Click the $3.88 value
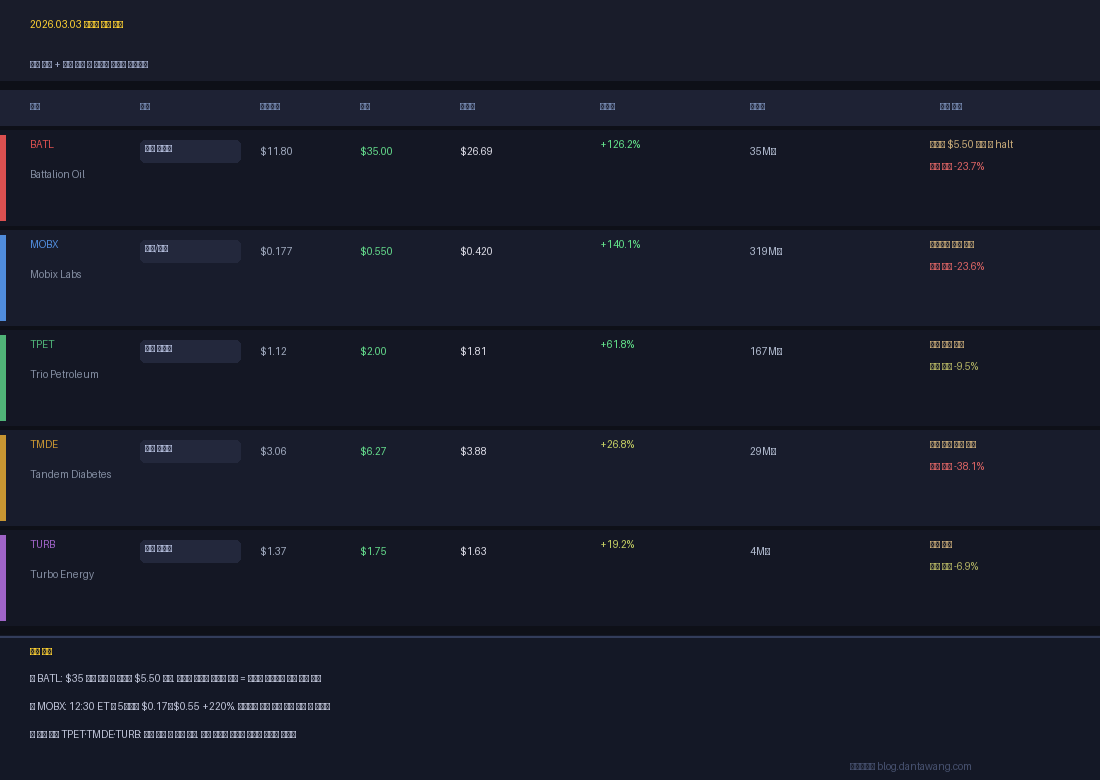Viewport: 1100px width, 780px height. tap(474, 452)
